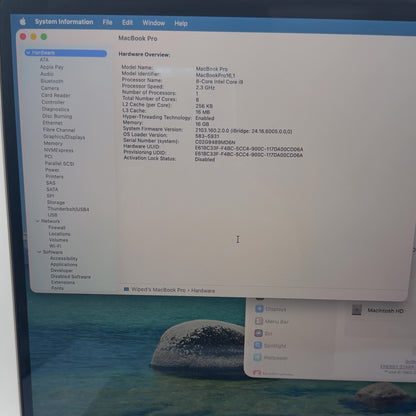Select PCI in the sidebar

coord(48,156)
